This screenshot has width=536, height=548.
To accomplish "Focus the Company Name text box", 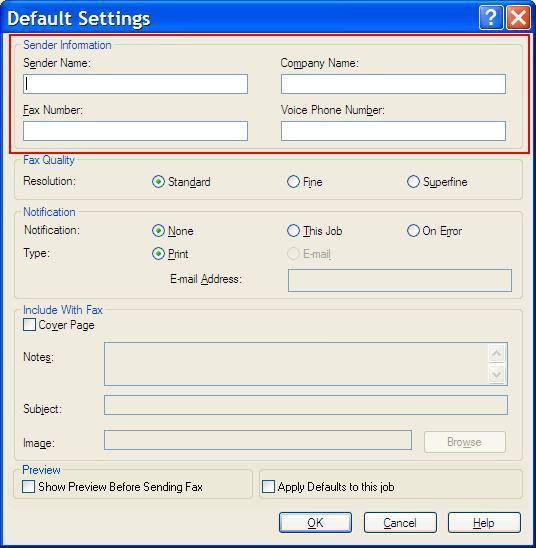I will point(393,84).
